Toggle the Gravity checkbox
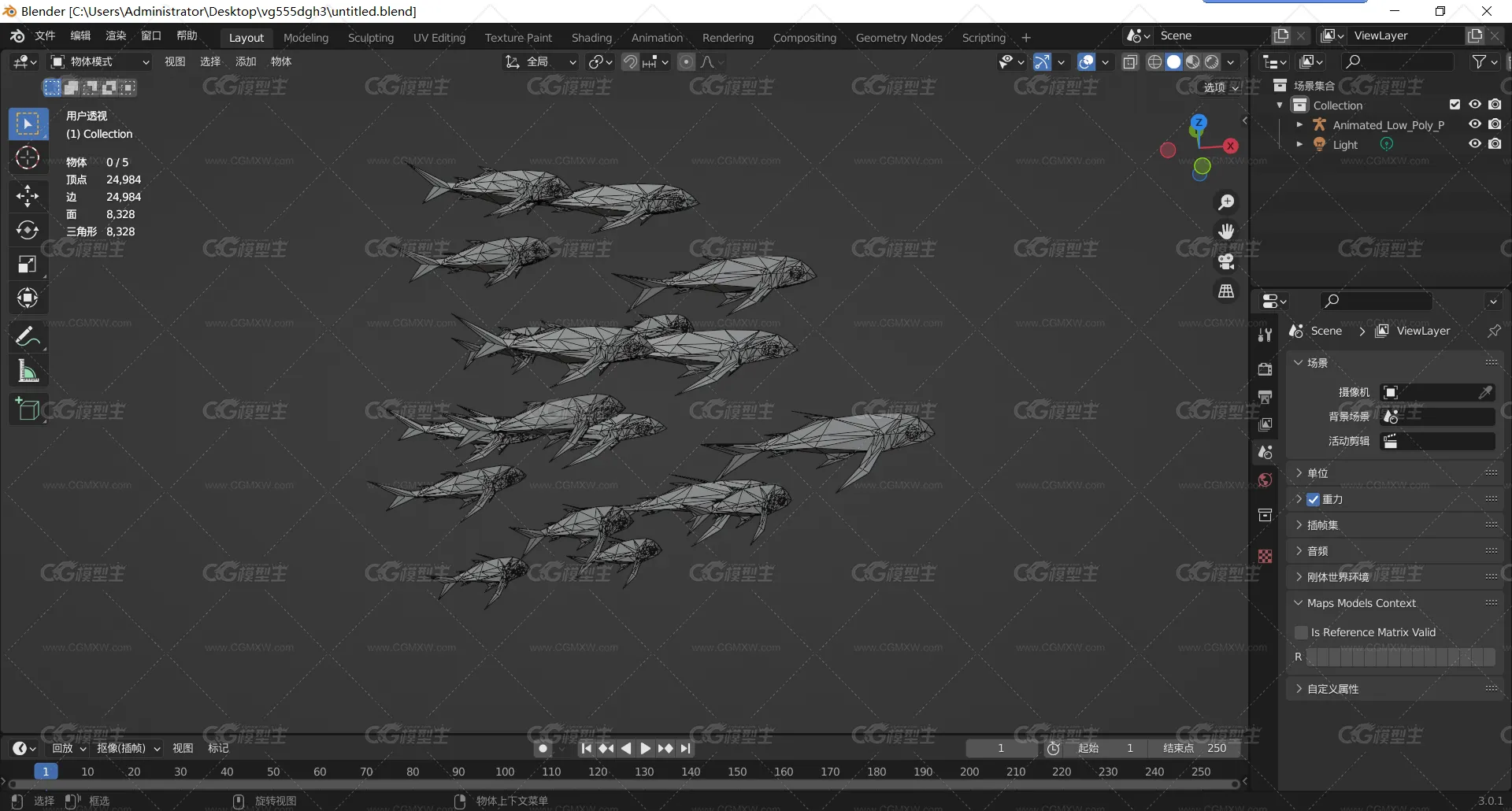The height and width of the screenshot is (811, 1512). pos(1313,499)
